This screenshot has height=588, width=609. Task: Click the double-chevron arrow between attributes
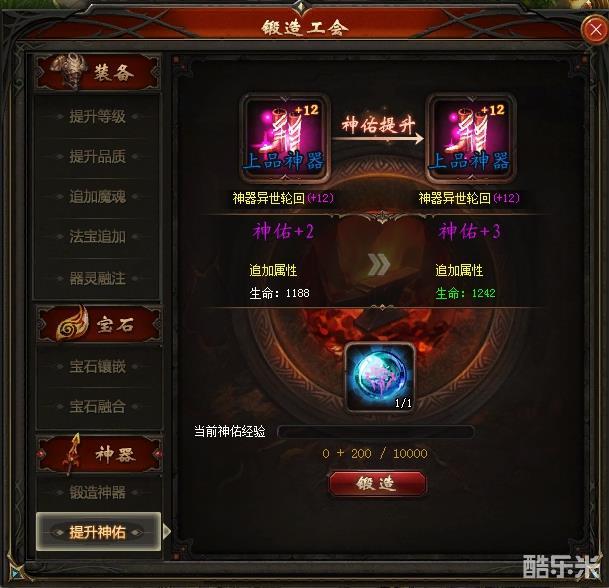click(x=379, y=265)
